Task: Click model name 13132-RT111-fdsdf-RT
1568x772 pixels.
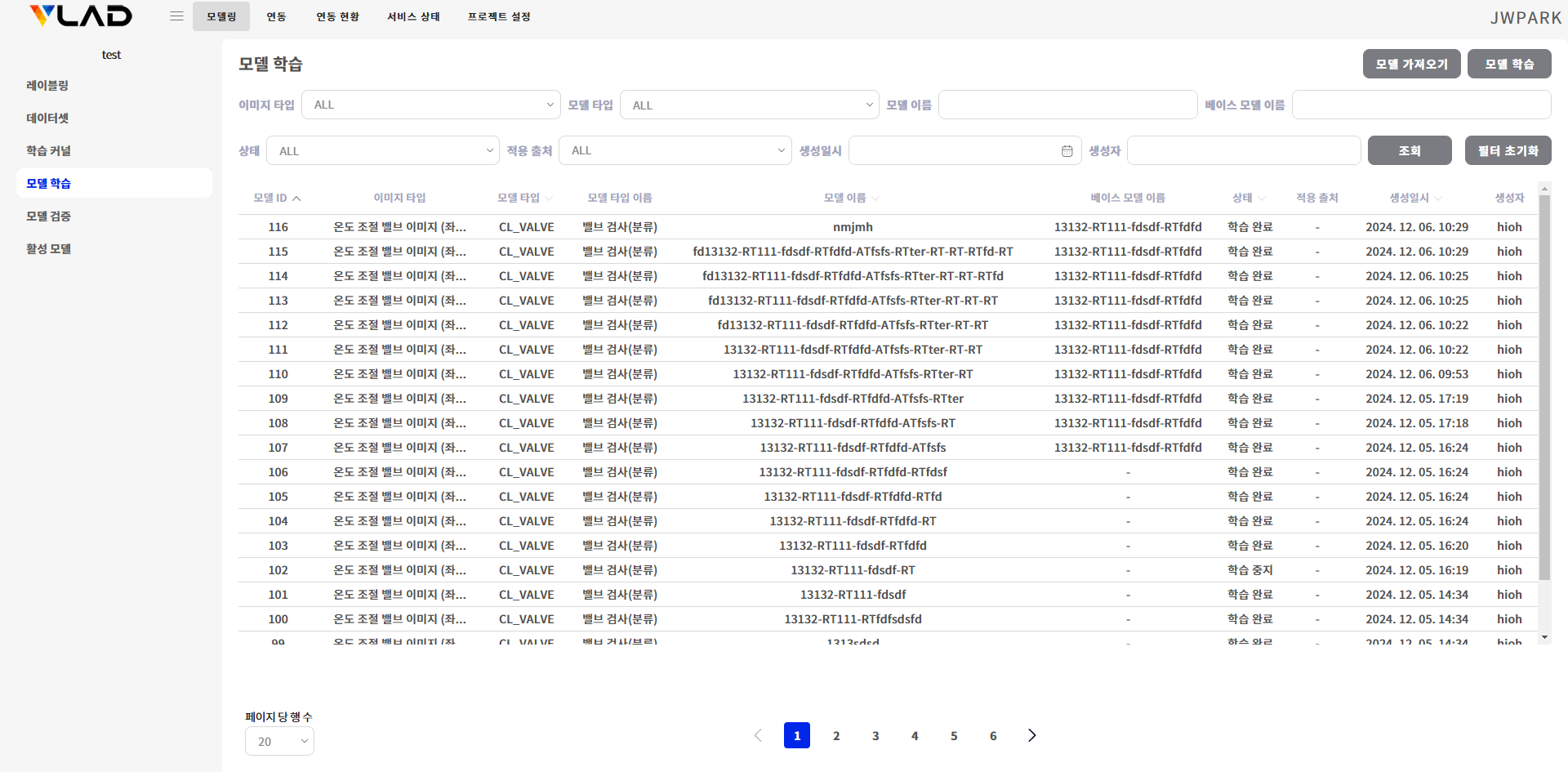Action: (853, 570)
